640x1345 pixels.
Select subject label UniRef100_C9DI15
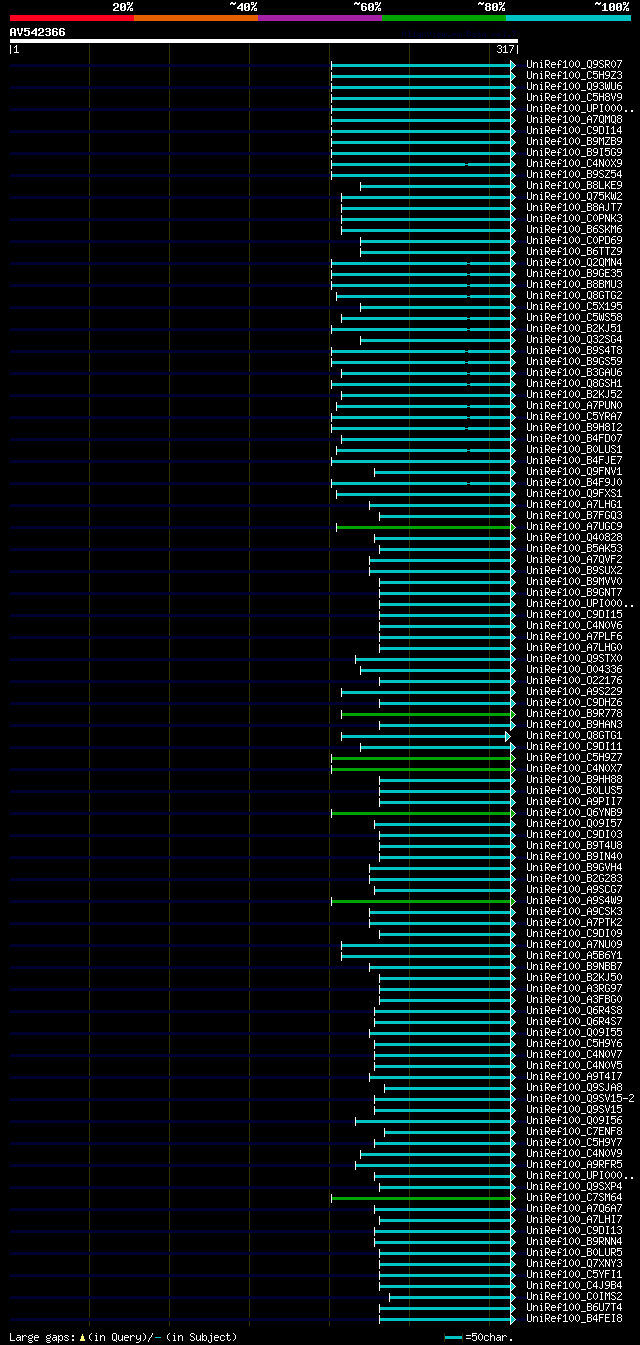573,615
